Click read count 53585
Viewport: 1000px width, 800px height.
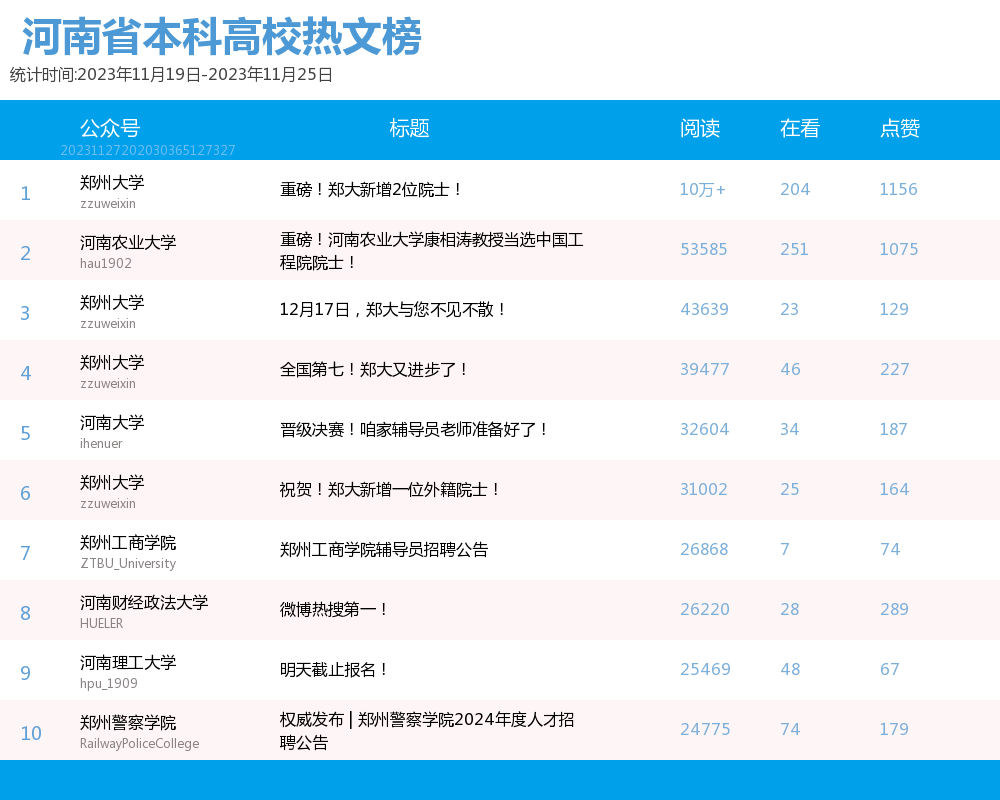[703, 249]
